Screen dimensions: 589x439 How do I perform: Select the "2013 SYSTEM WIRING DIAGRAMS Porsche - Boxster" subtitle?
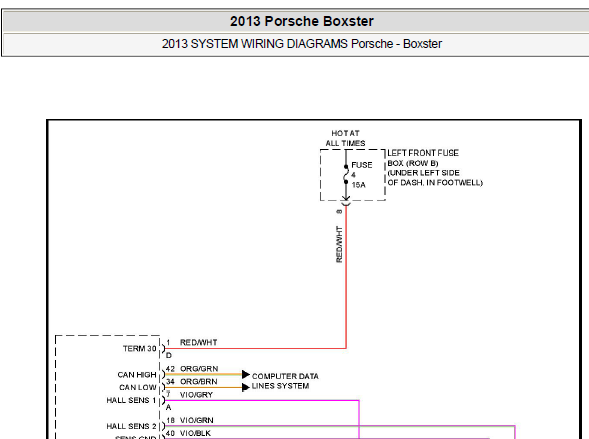(x=302, y=44)
